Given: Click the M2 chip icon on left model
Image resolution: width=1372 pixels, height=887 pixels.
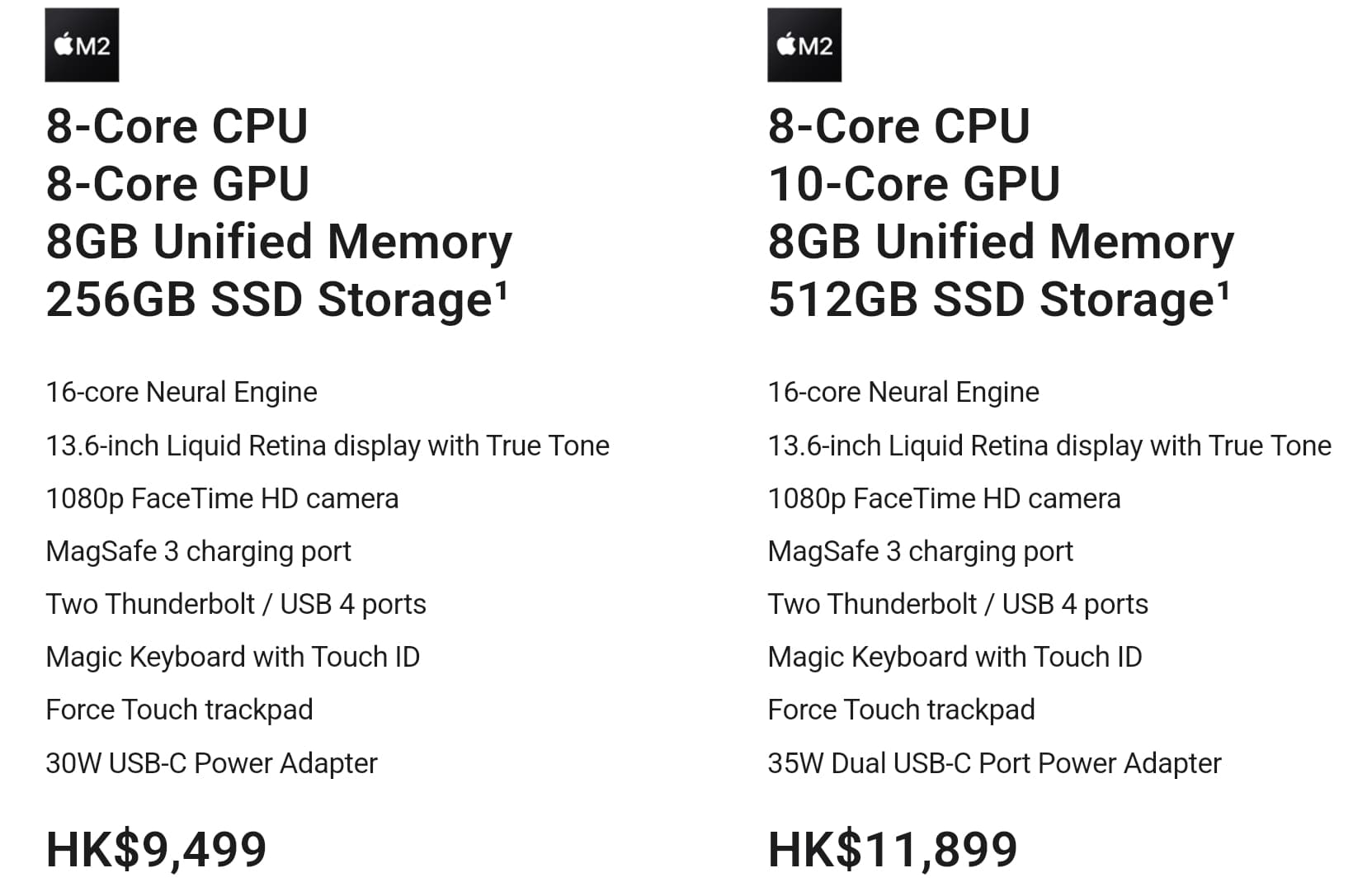Looking at the screenshot, I should (x=82, y=45).
